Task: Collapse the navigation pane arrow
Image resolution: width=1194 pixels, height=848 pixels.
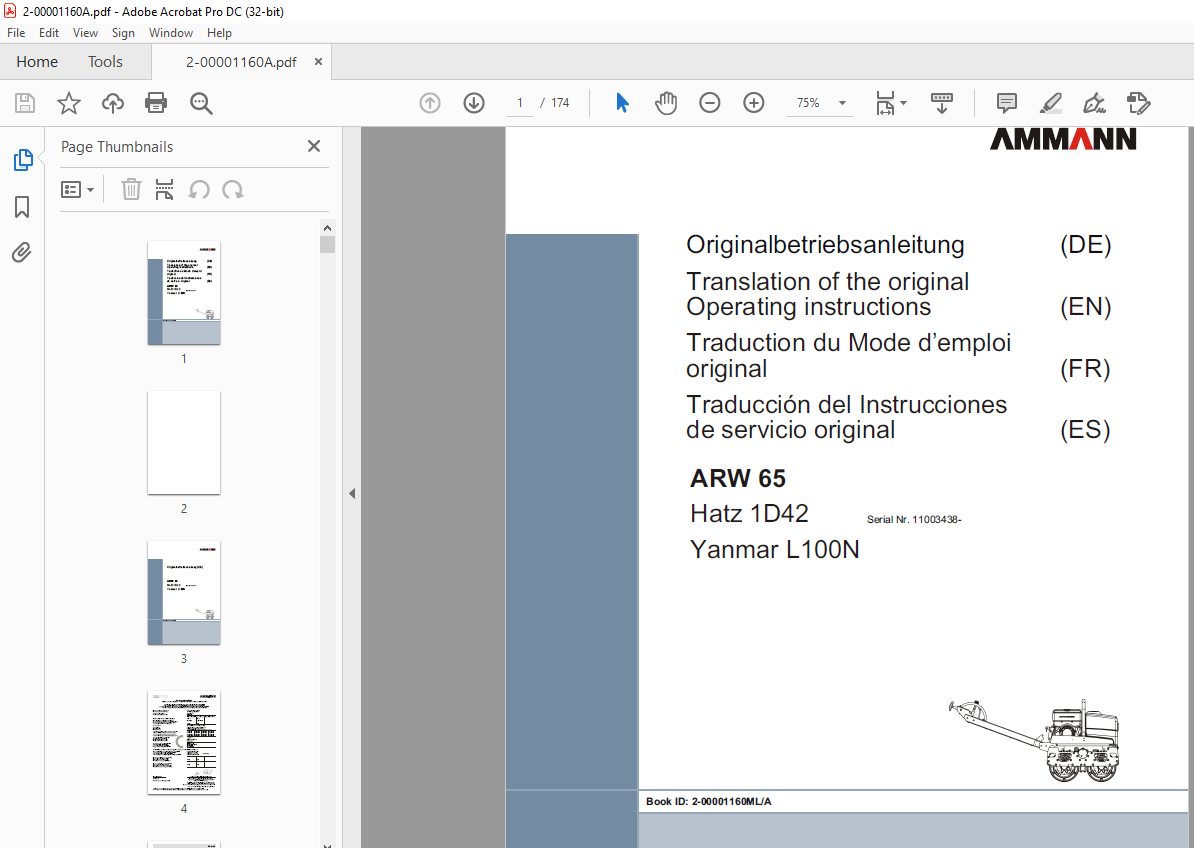Action: pyautogui.click(x=352, y=493)
